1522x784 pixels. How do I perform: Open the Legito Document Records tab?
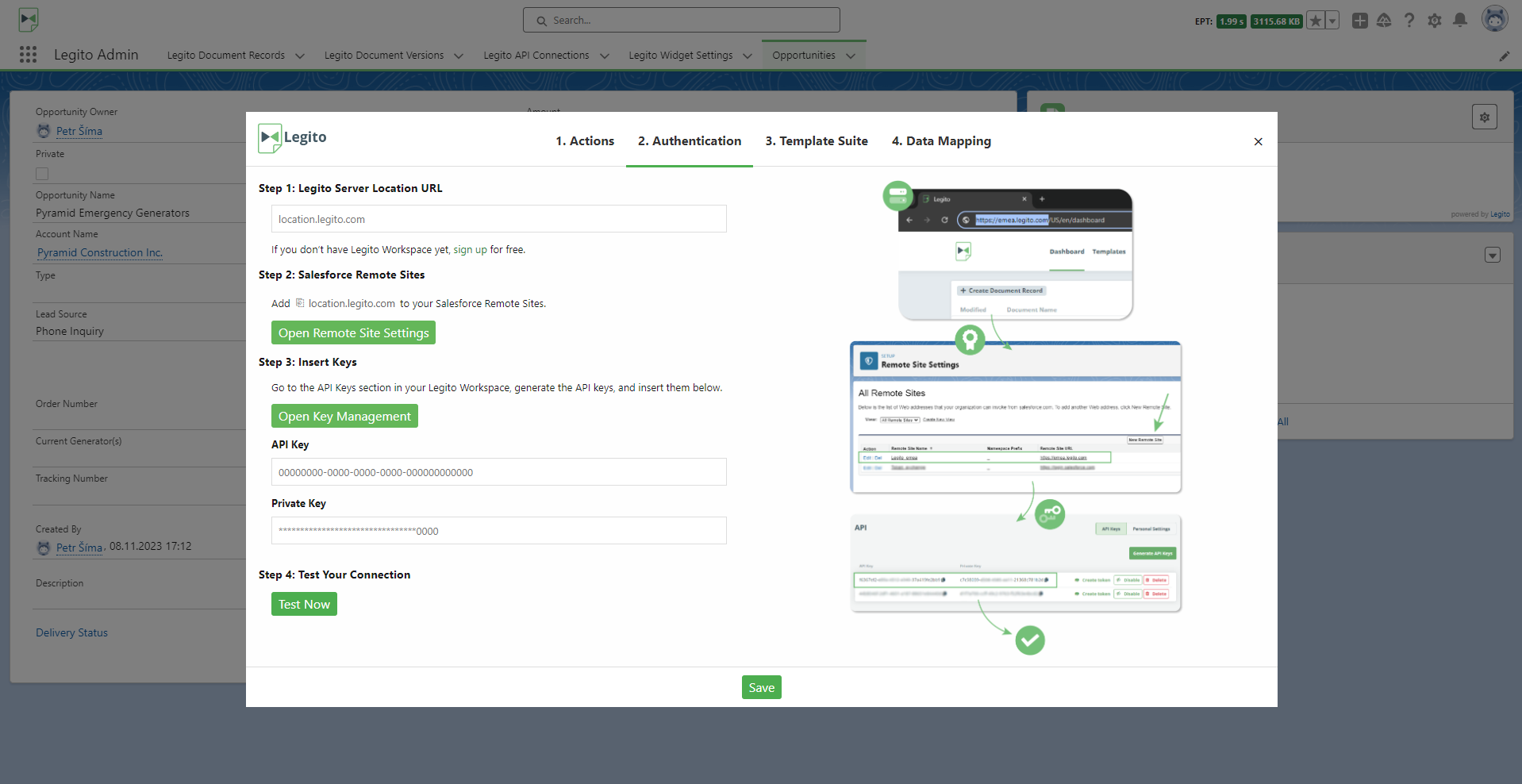pos(226,56)
